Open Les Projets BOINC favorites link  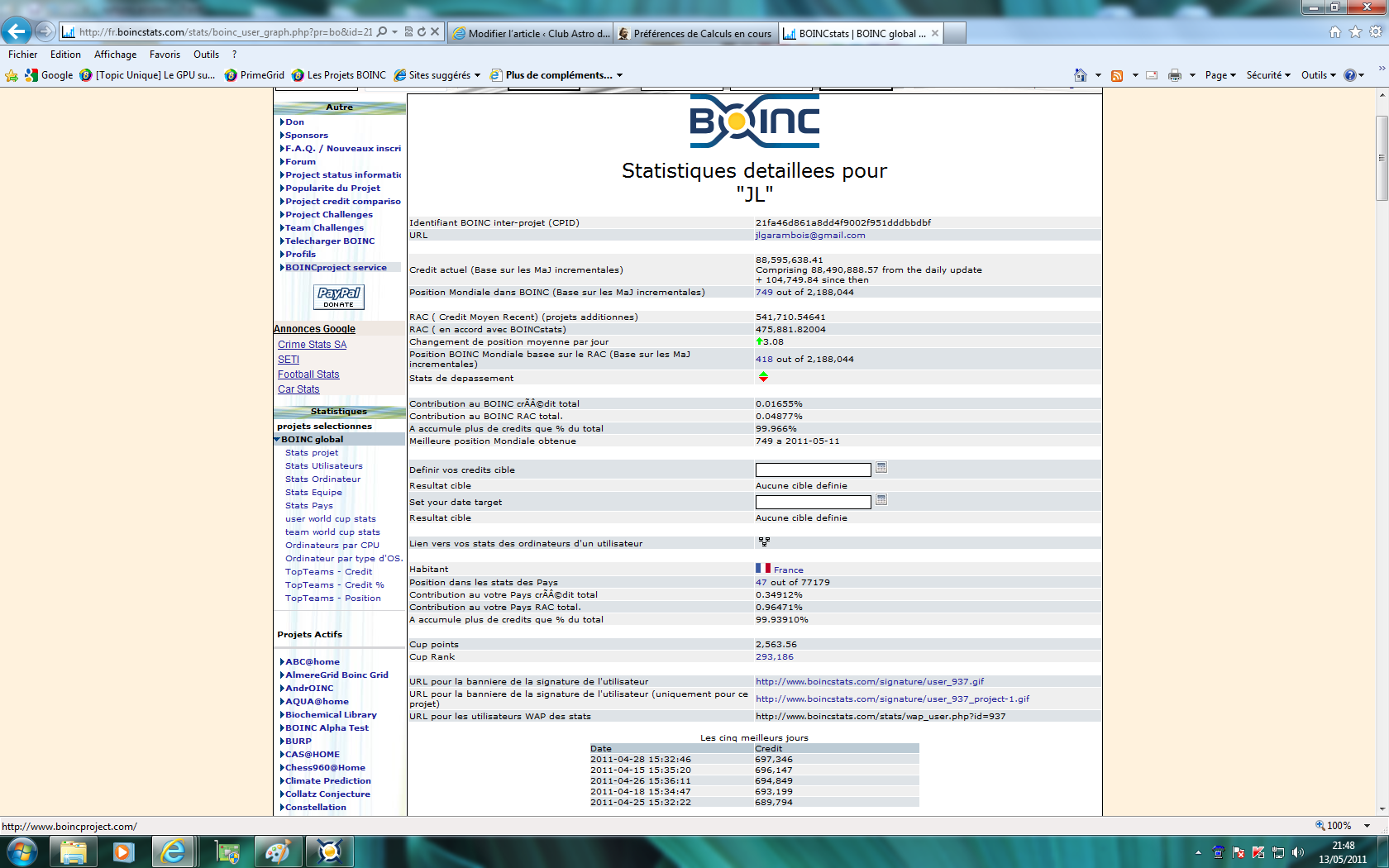click(339, 75)
